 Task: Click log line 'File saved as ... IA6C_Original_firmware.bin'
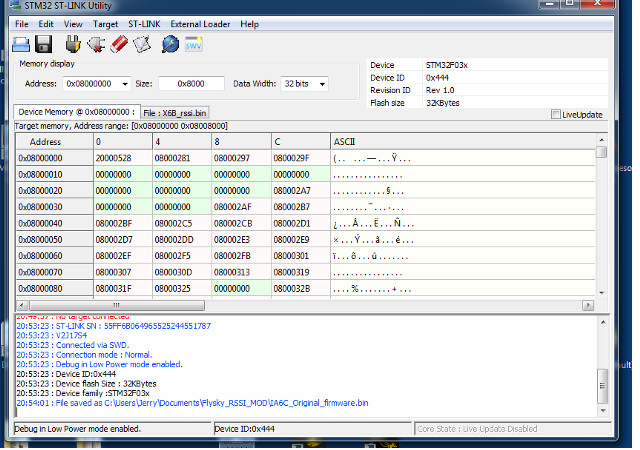coord(192,403)
